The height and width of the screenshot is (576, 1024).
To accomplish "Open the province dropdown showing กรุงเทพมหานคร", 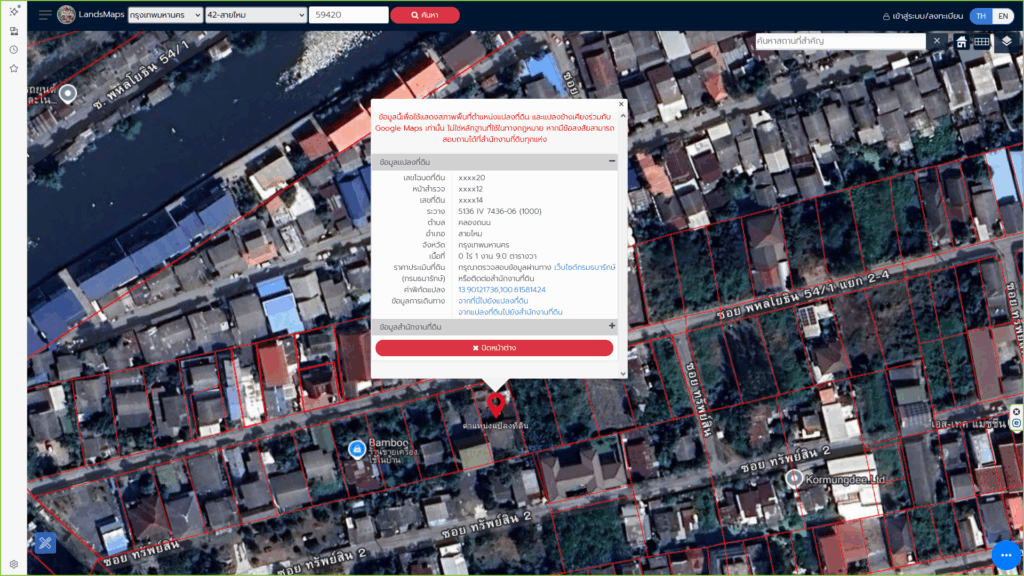I will (167, 16).
